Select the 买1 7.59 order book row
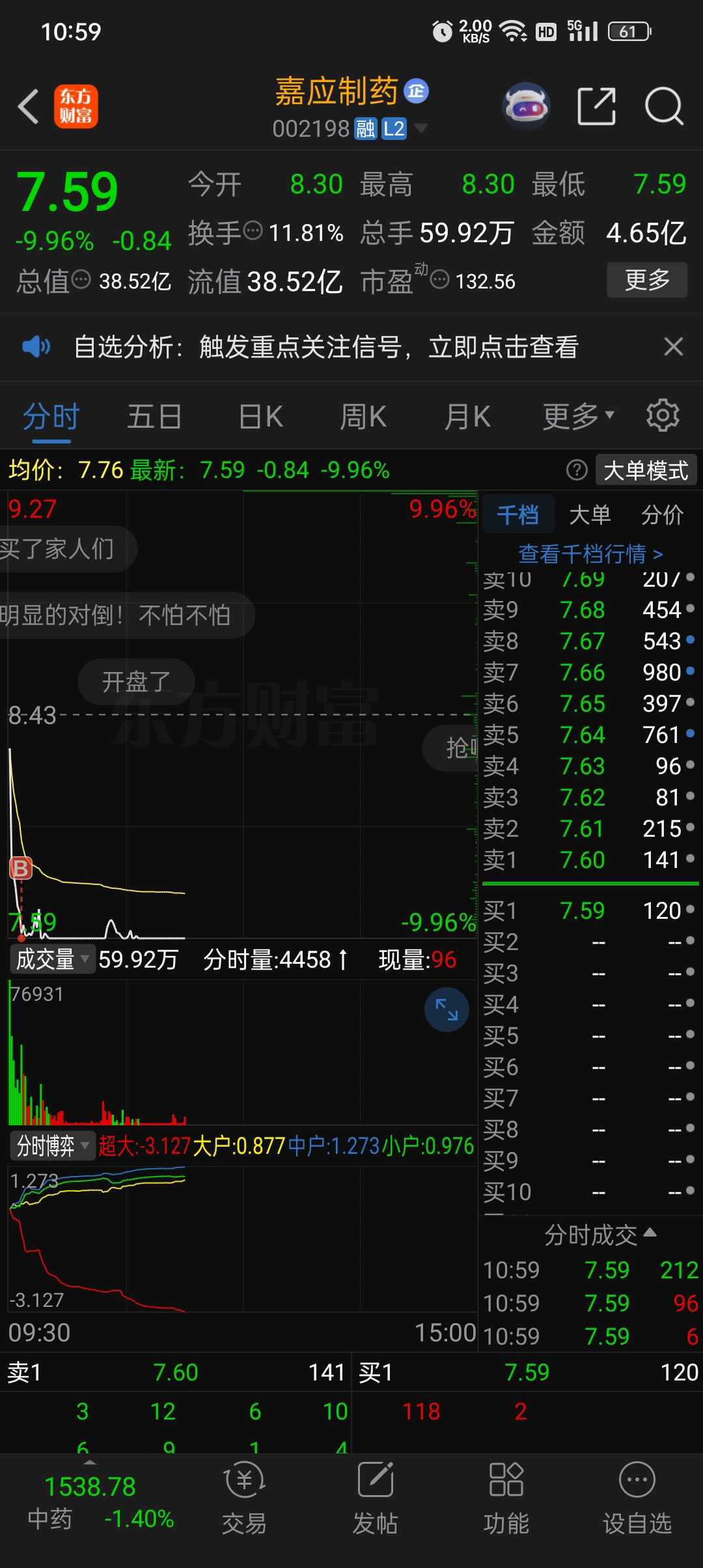703x1568 pixels. pos(590,910)
